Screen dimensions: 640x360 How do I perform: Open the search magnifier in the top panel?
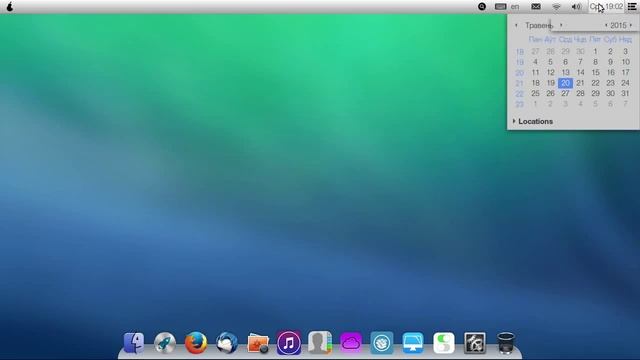coord(482,7)
